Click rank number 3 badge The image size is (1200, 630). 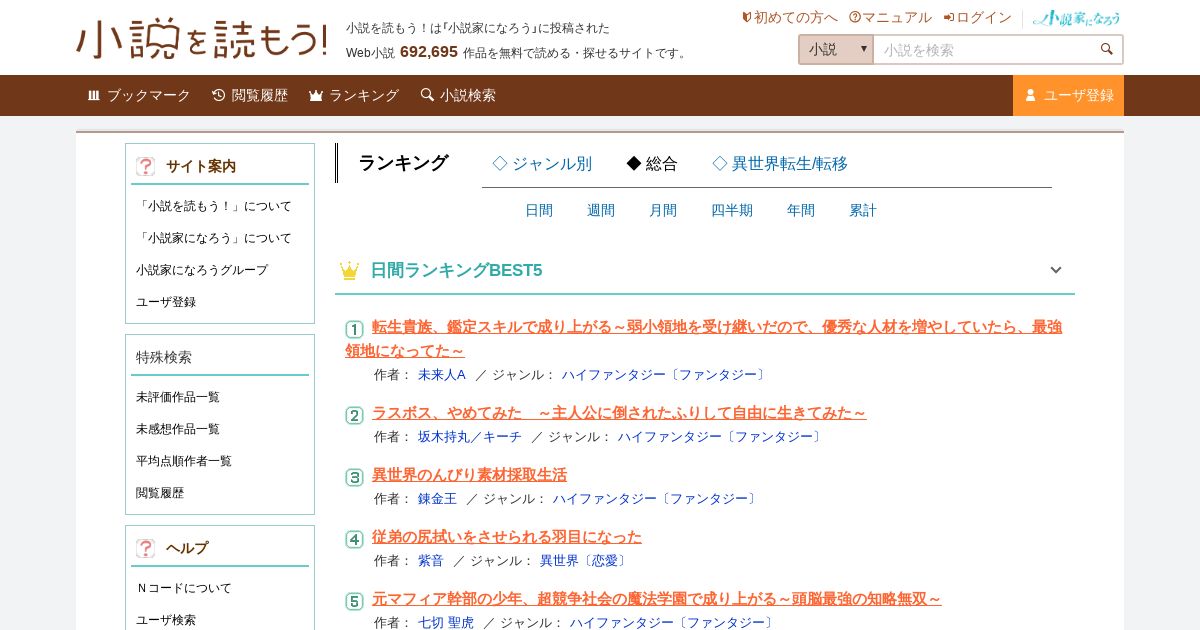click(x=354, y=477)
